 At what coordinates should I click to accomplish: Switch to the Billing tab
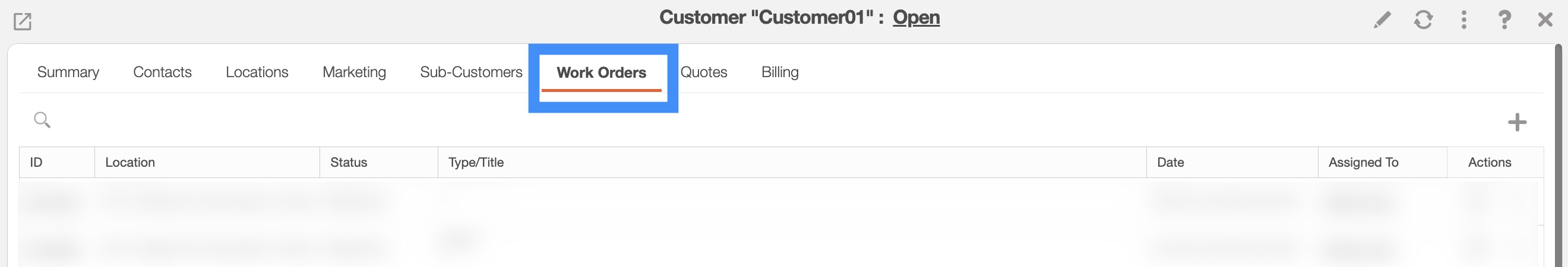pos(780,72)
